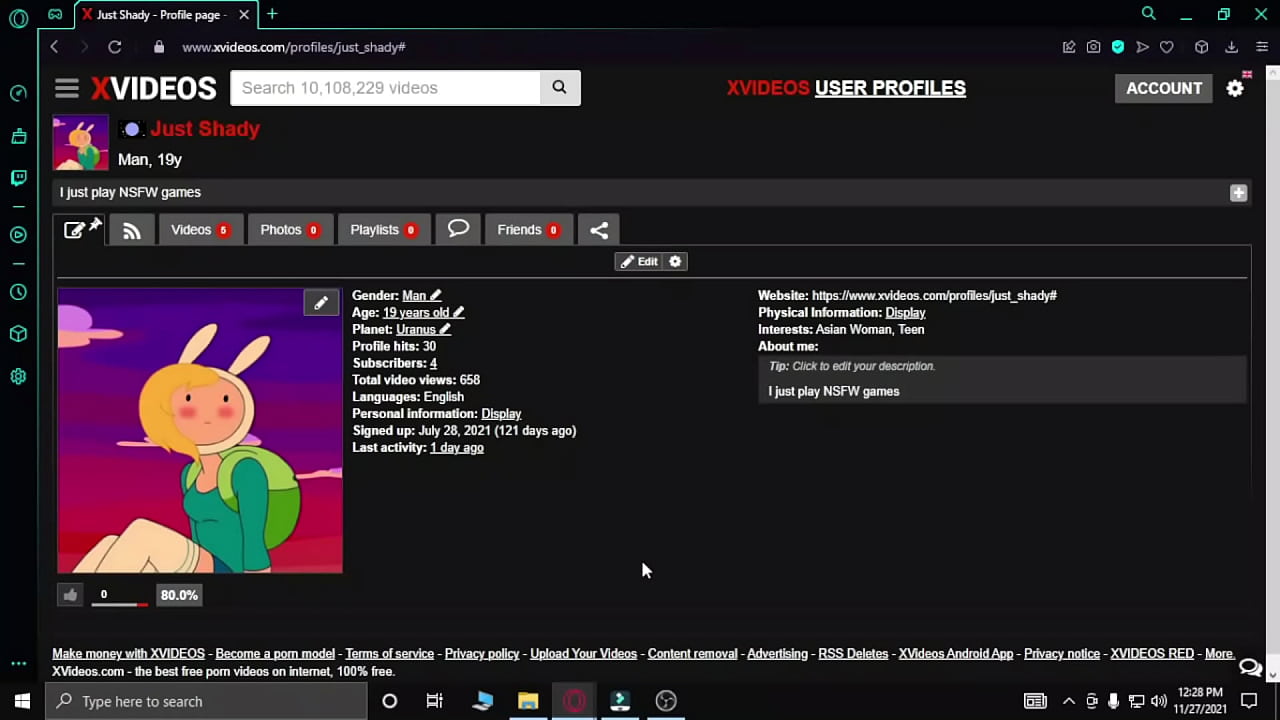Toggle the heart bookmark icon in the address bar
Screen dimensions: 1280x720
[x=1166, y=47]
